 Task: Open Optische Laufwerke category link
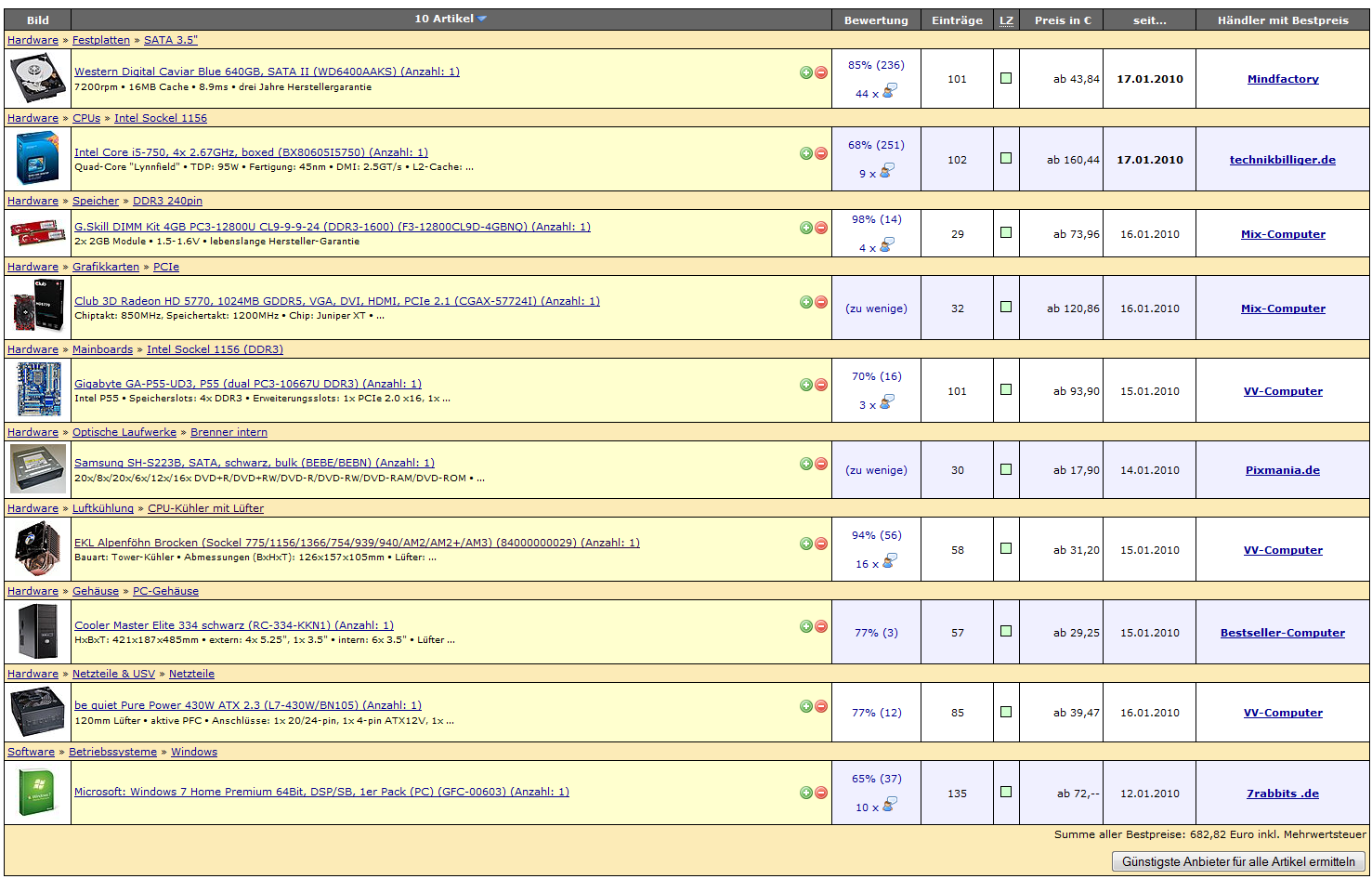pos(124,432)
